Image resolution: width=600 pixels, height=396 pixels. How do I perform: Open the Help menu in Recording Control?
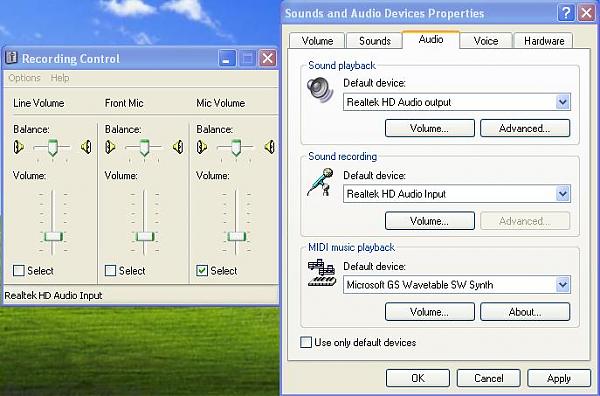pyautogui.click(x=60, y=78)
